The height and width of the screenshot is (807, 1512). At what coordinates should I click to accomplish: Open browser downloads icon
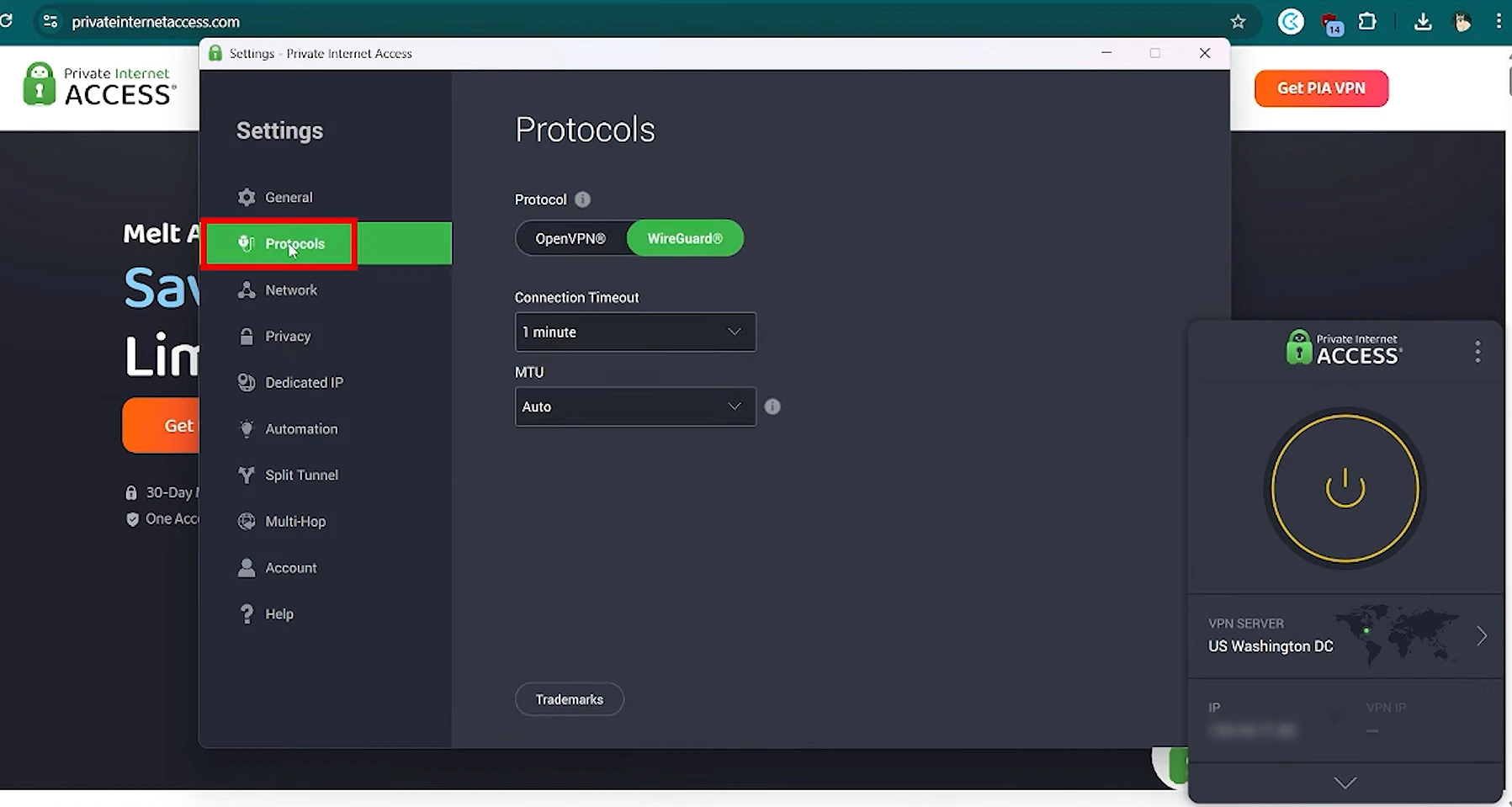pyautogui.click(x=1423, y=22)
